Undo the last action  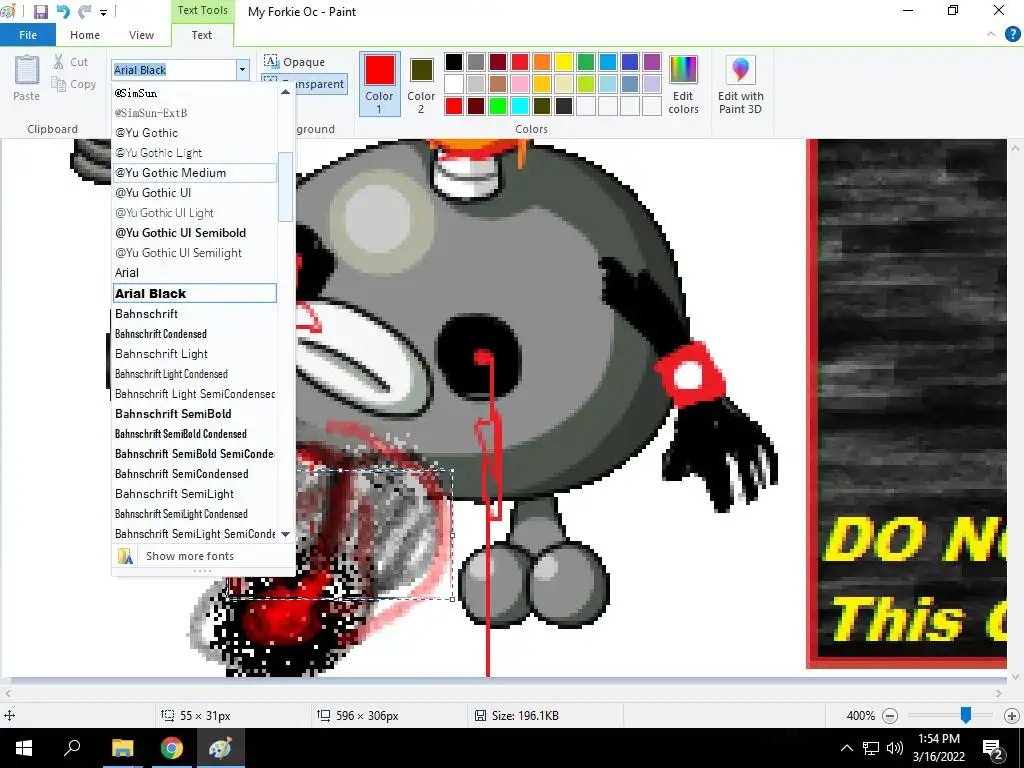click(x=63, y=12)
